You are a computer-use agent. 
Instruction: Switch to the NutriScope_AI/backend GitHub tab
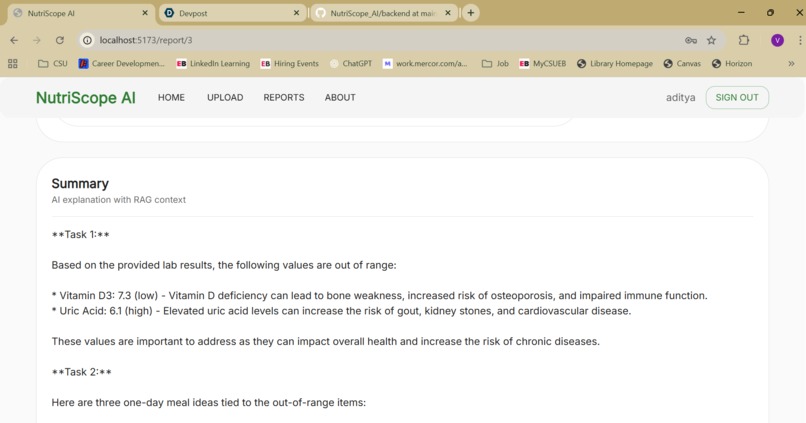tap(383, 13)
